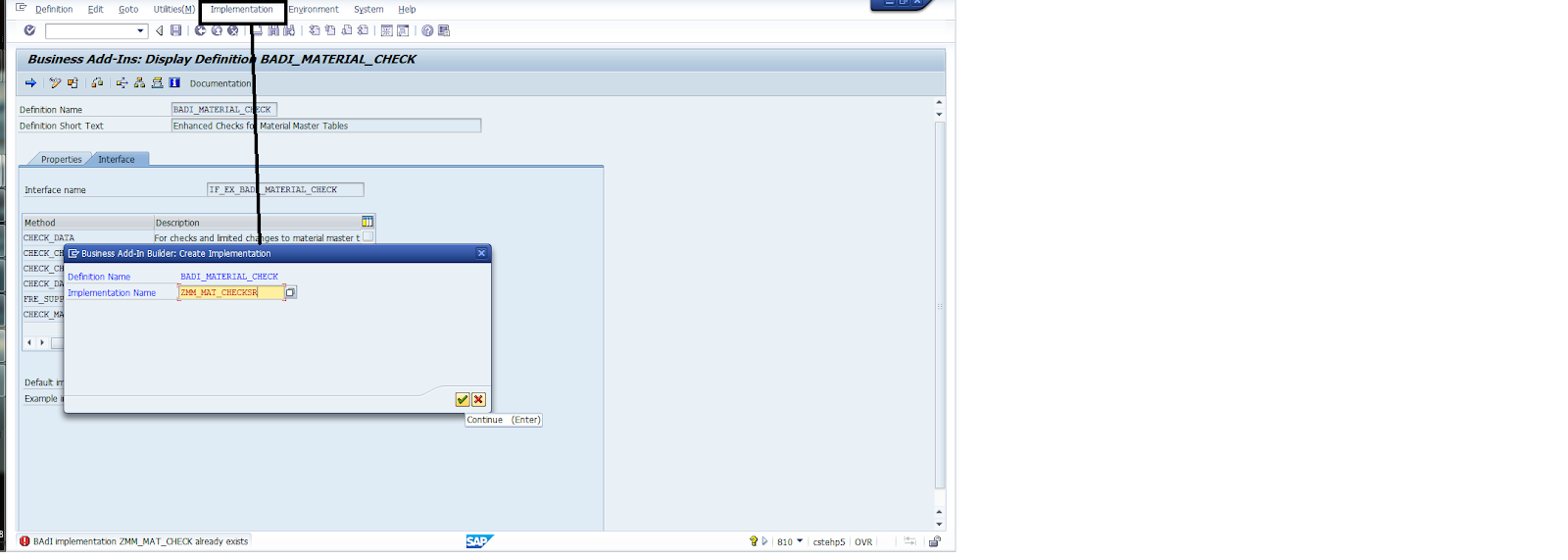Click the First Page icon in the toolbar
The width and height of the screenshot is (1568, 560).
(x=315, y=30)
